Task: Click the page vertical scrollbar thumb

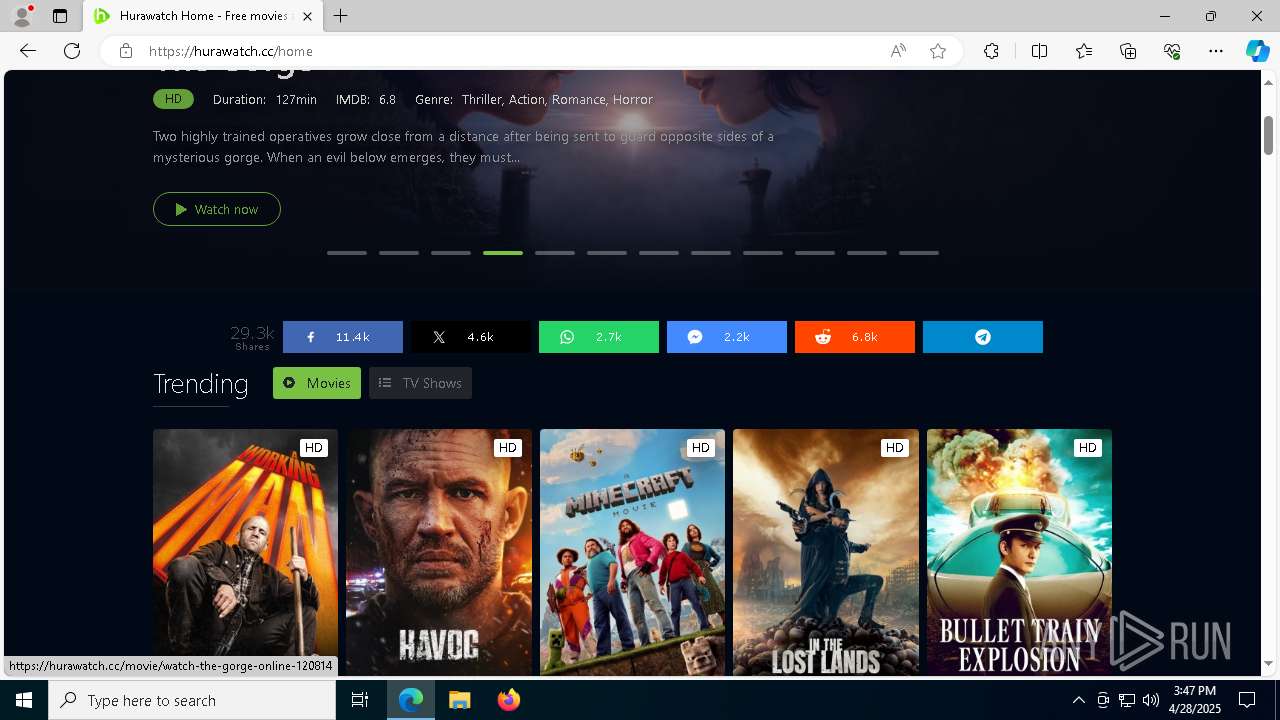Action: (x=1268, y=135)
